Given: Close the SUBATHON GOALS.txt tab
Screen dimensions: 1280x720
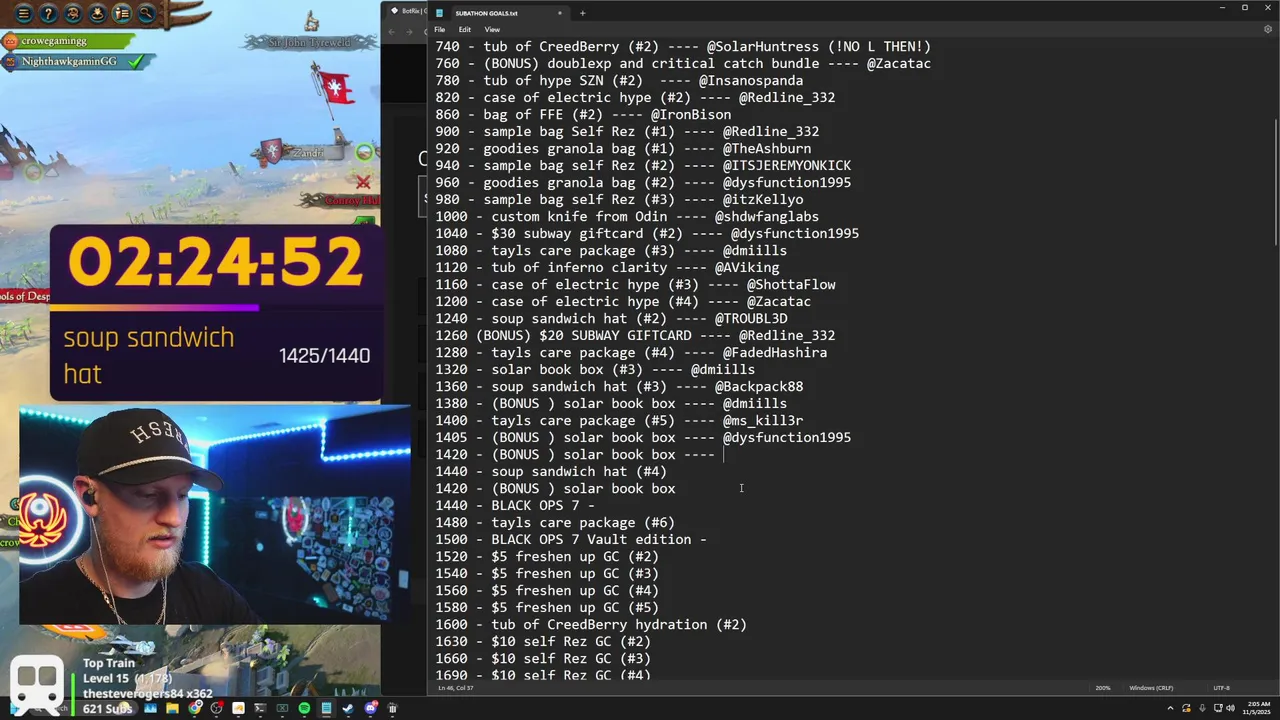Looking at the screenshot, I should (560, 13).
